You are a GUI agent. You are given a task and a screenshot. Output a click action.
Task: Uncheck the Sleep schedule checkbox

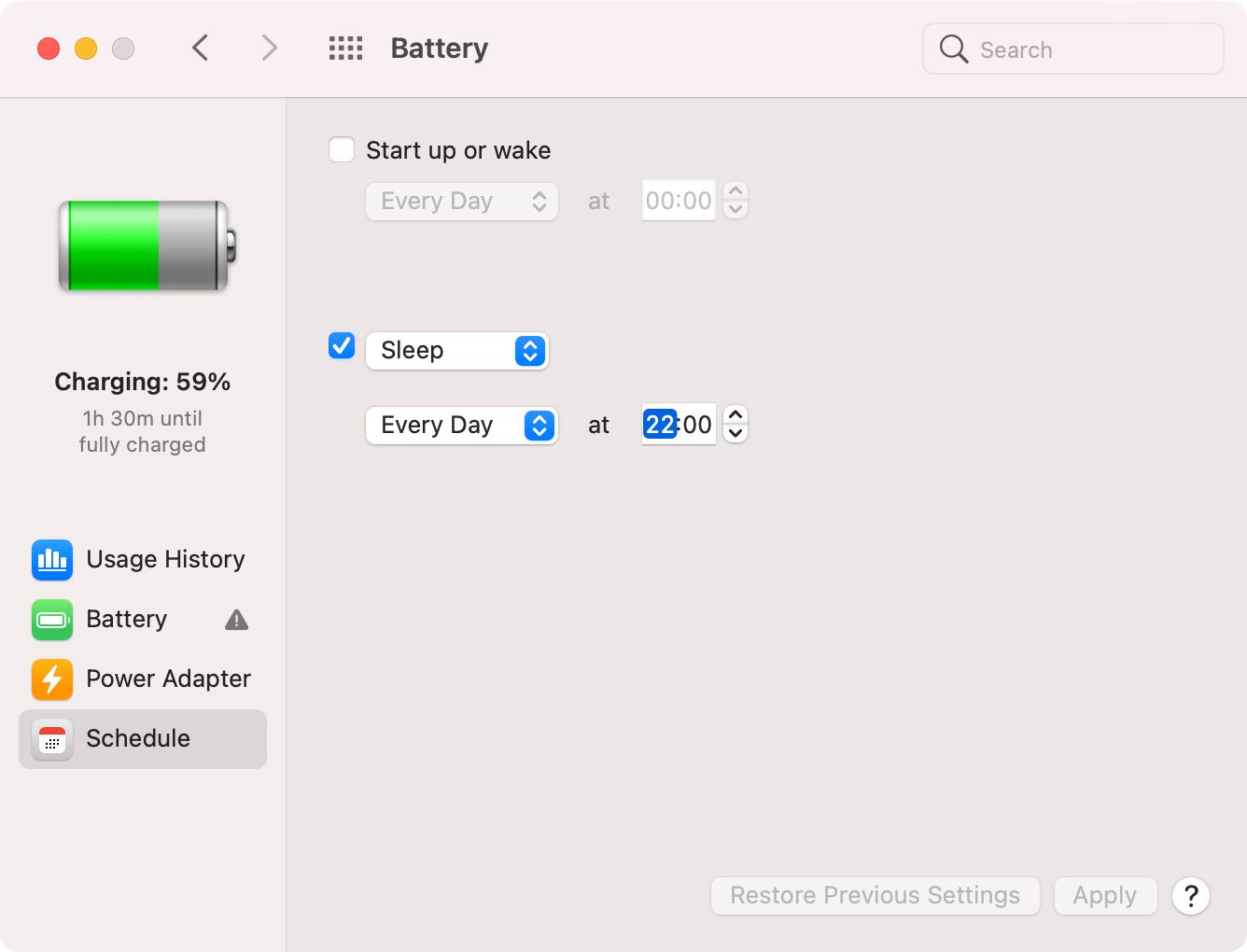(x=342, y=346)
